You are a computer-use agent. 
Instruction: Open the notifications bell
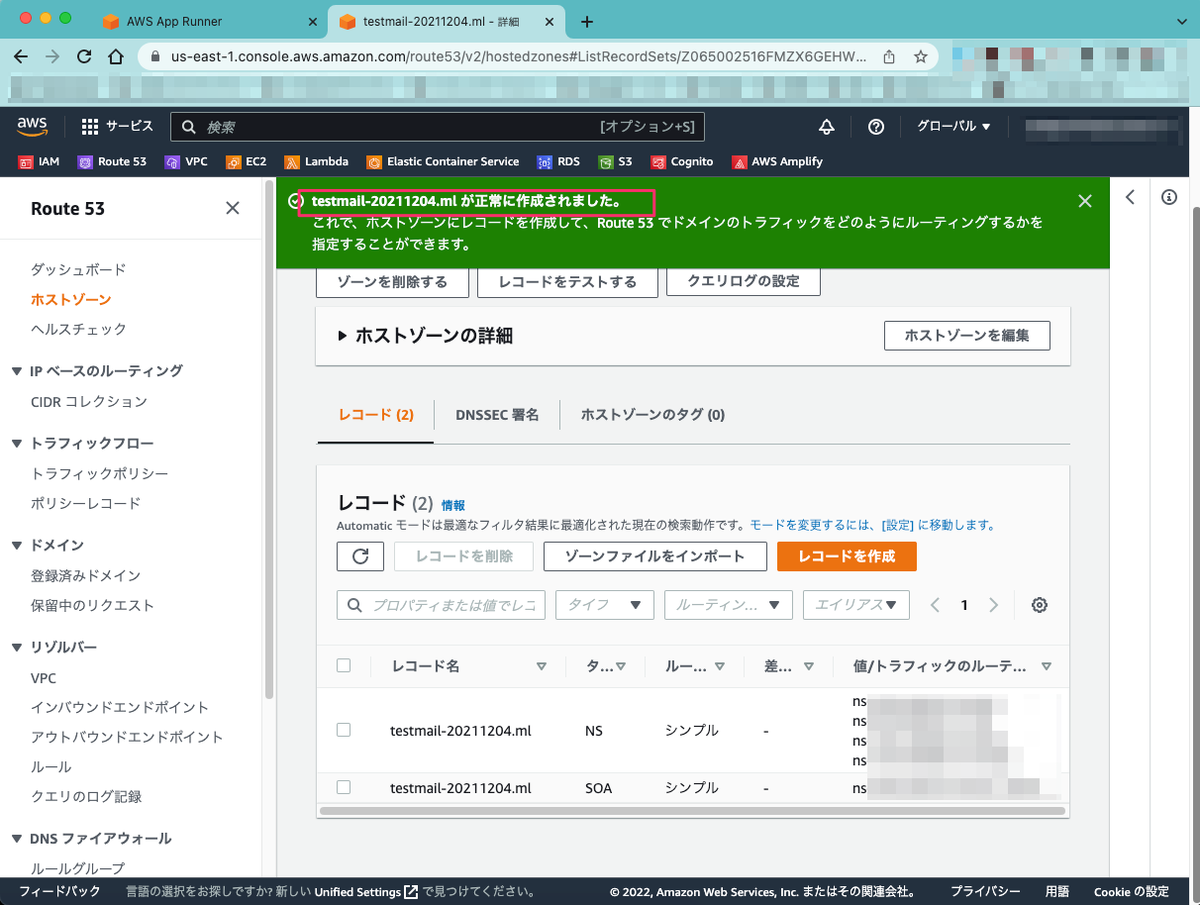click(x=826, y=127)
